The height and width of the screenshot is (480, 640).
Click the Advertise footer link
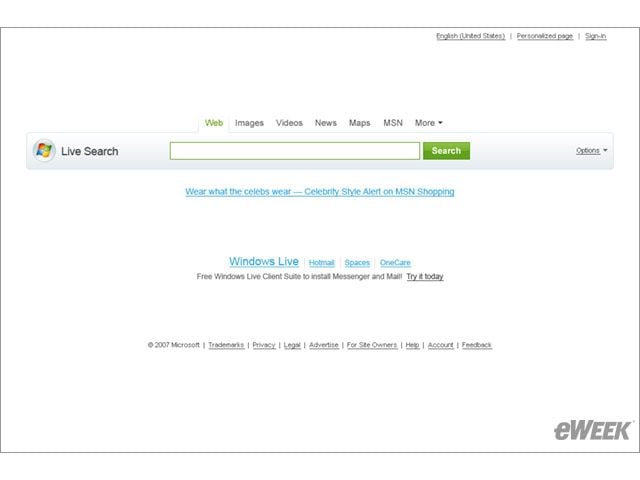[x=324, y=345]
